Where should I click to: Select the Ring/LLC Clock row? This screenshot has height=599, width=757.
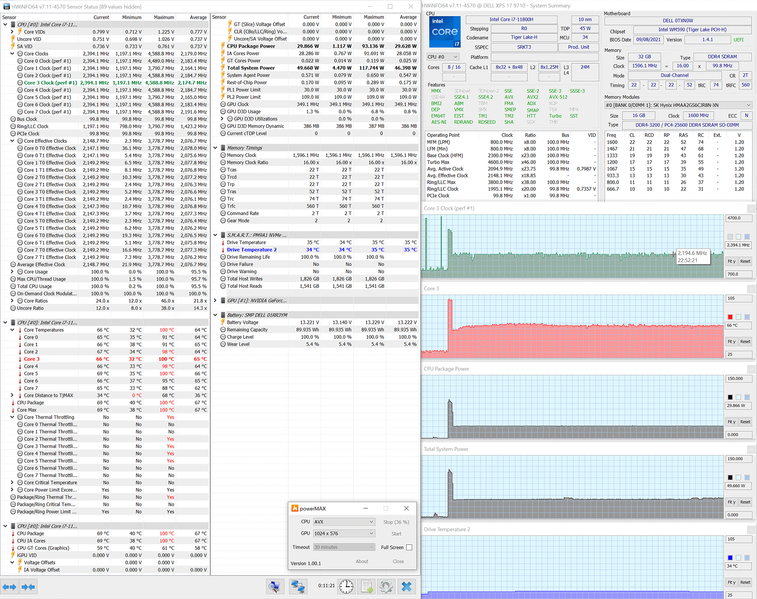tap(105, 126)
